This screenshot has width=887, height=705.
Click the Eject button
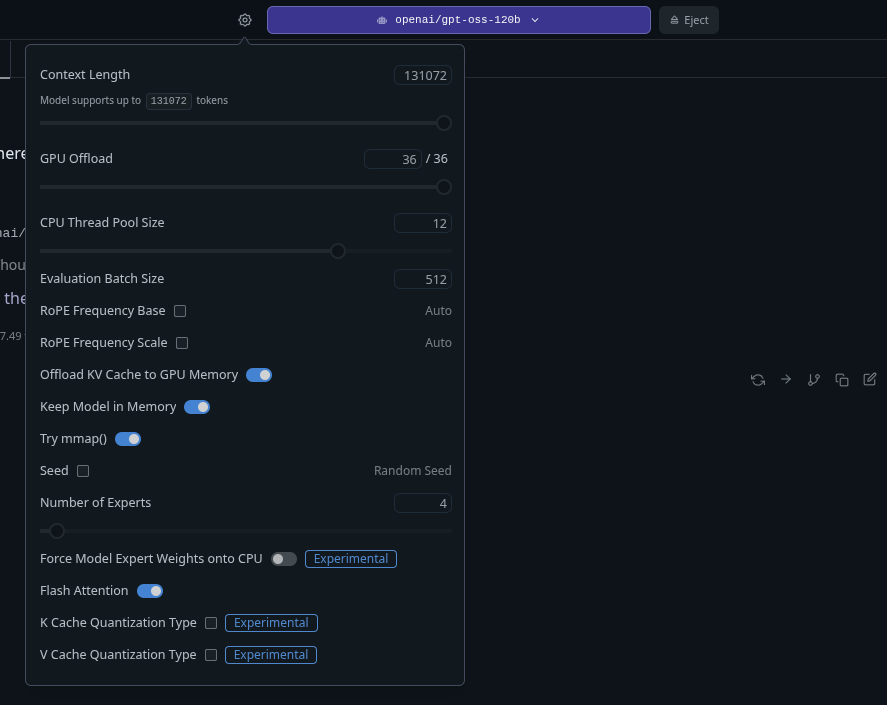(x=688, y=19)
